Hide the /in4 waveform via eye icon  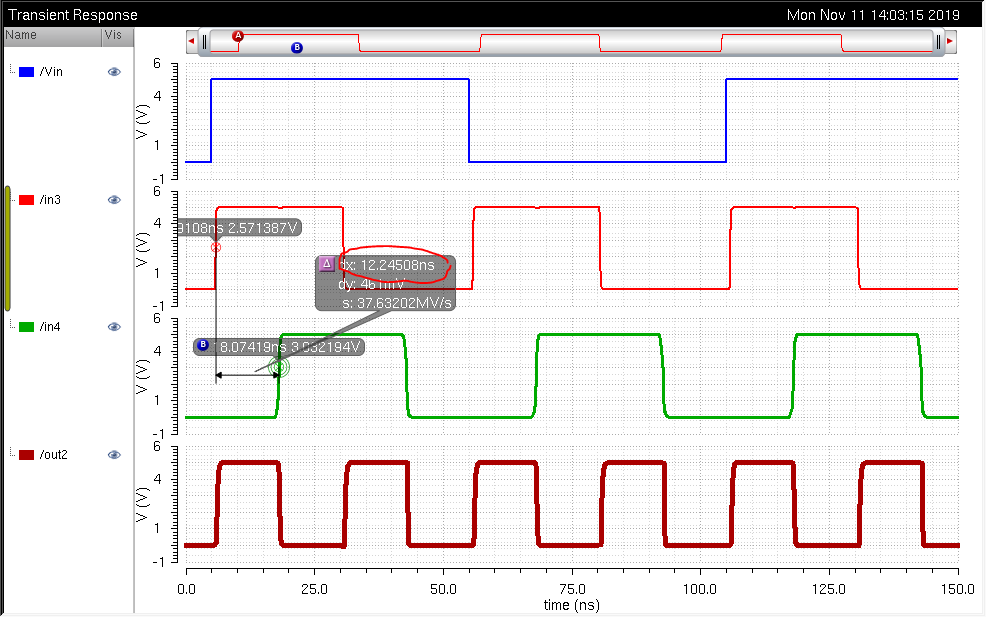(x=114, y=327)
